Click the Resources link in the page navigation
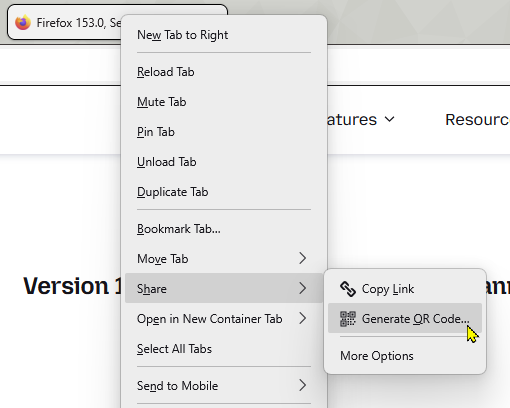 click(477, 119)
